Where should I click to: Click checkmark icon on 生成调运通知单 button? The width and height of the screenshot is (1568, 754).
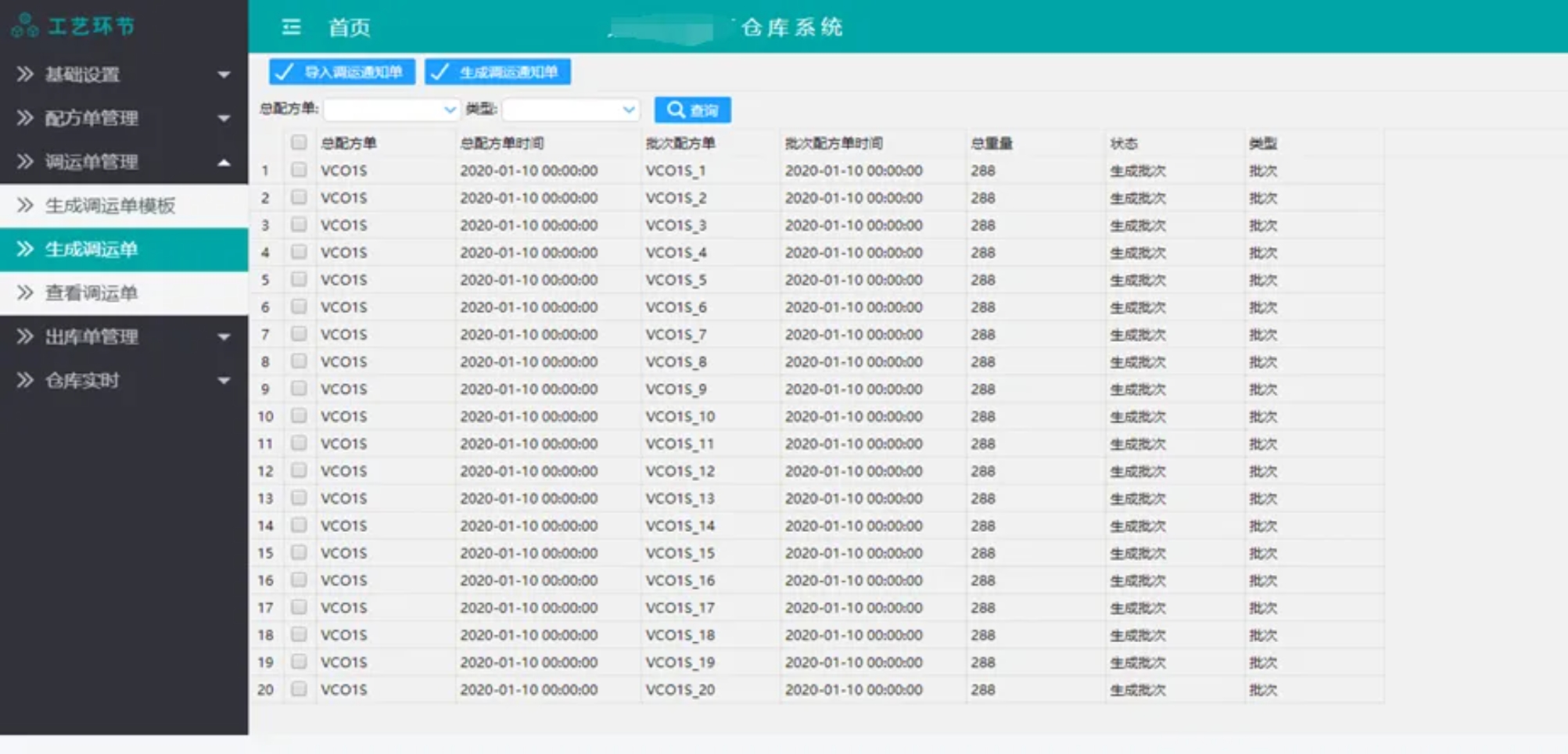point(440,72)
